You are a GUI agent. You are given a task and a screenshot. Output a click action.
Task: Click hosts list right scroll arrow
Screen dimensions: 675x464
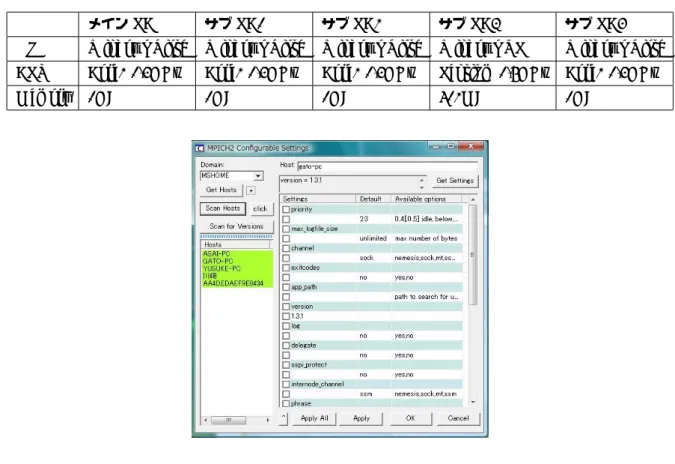point(268,420)
